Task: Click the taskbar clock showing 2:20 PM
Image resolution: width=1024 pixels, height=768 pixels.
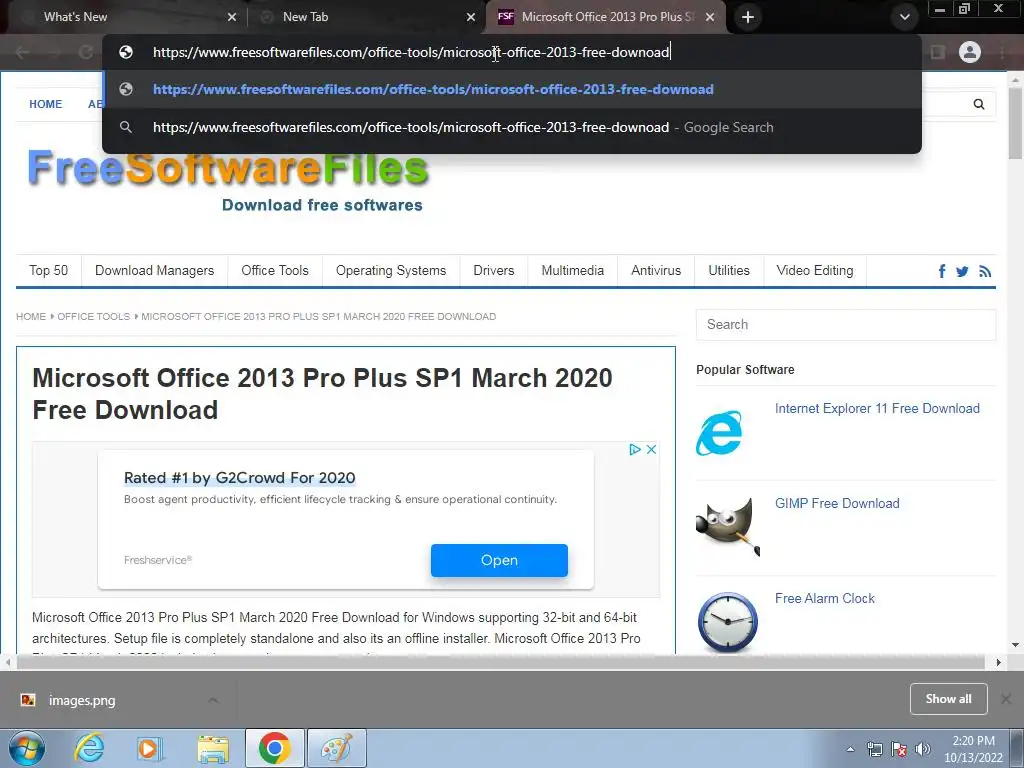Action: [x=973, y=749]
